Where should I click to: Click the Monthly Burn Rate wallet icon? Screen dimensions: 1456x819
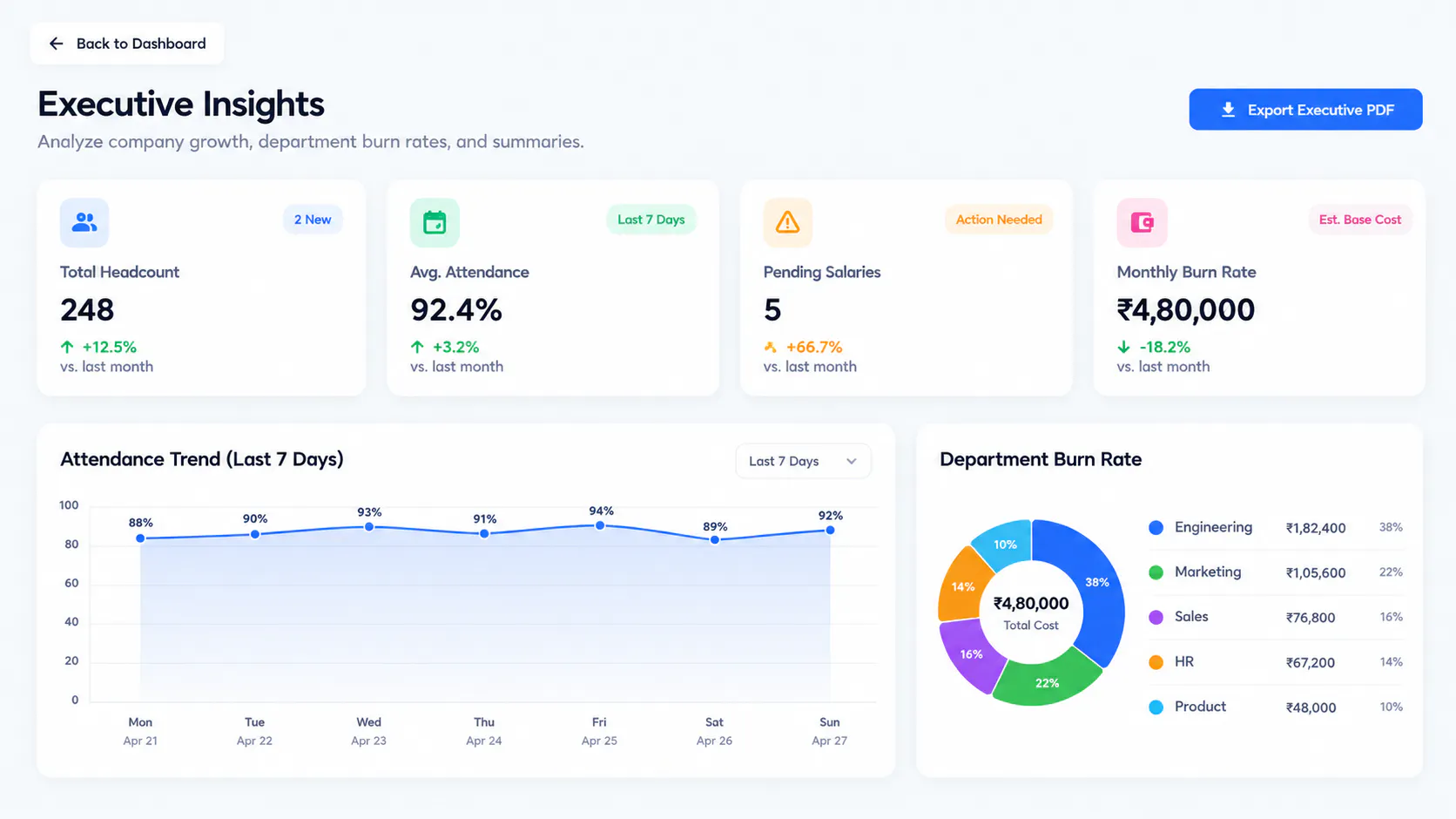(1142, 222)
